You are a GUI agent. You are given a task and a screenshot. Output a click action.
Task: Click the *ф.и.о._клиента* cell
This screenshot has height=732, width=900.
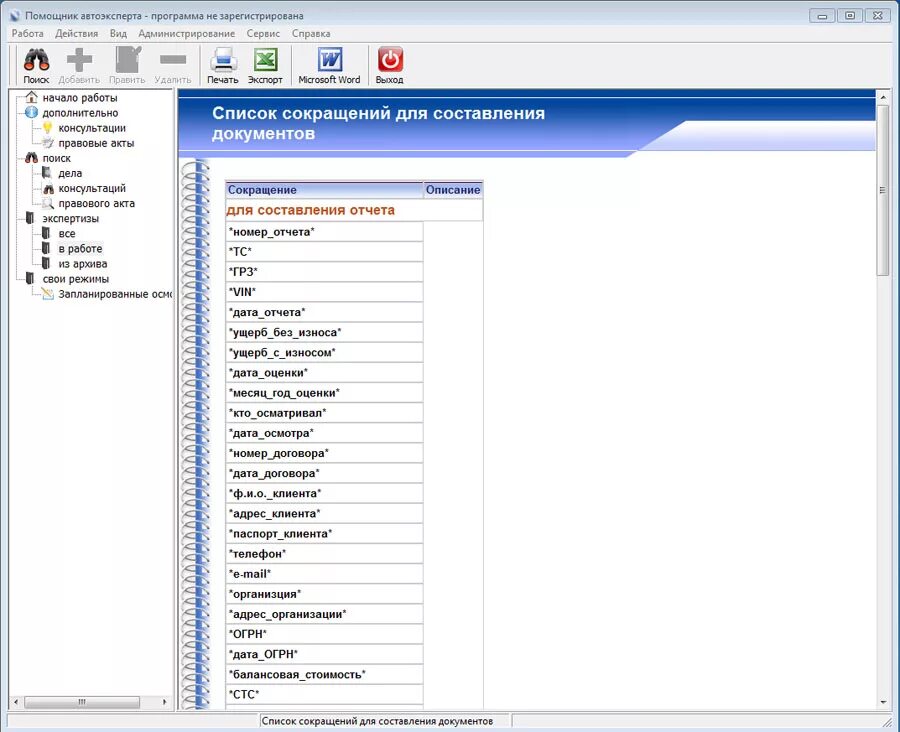(324, 493)
